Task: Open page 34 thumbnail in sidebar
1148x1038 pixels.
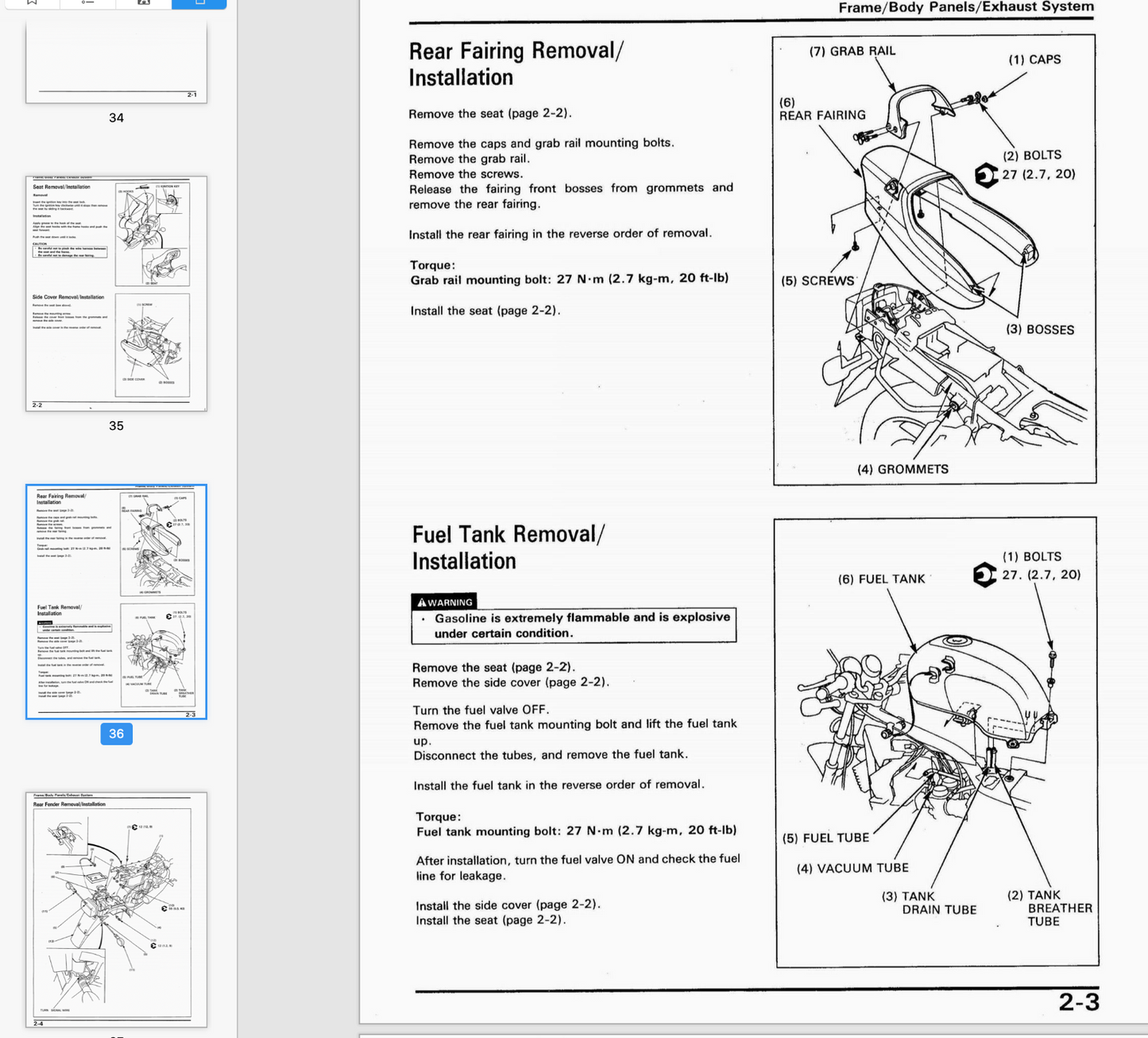Action: (116, 60)
